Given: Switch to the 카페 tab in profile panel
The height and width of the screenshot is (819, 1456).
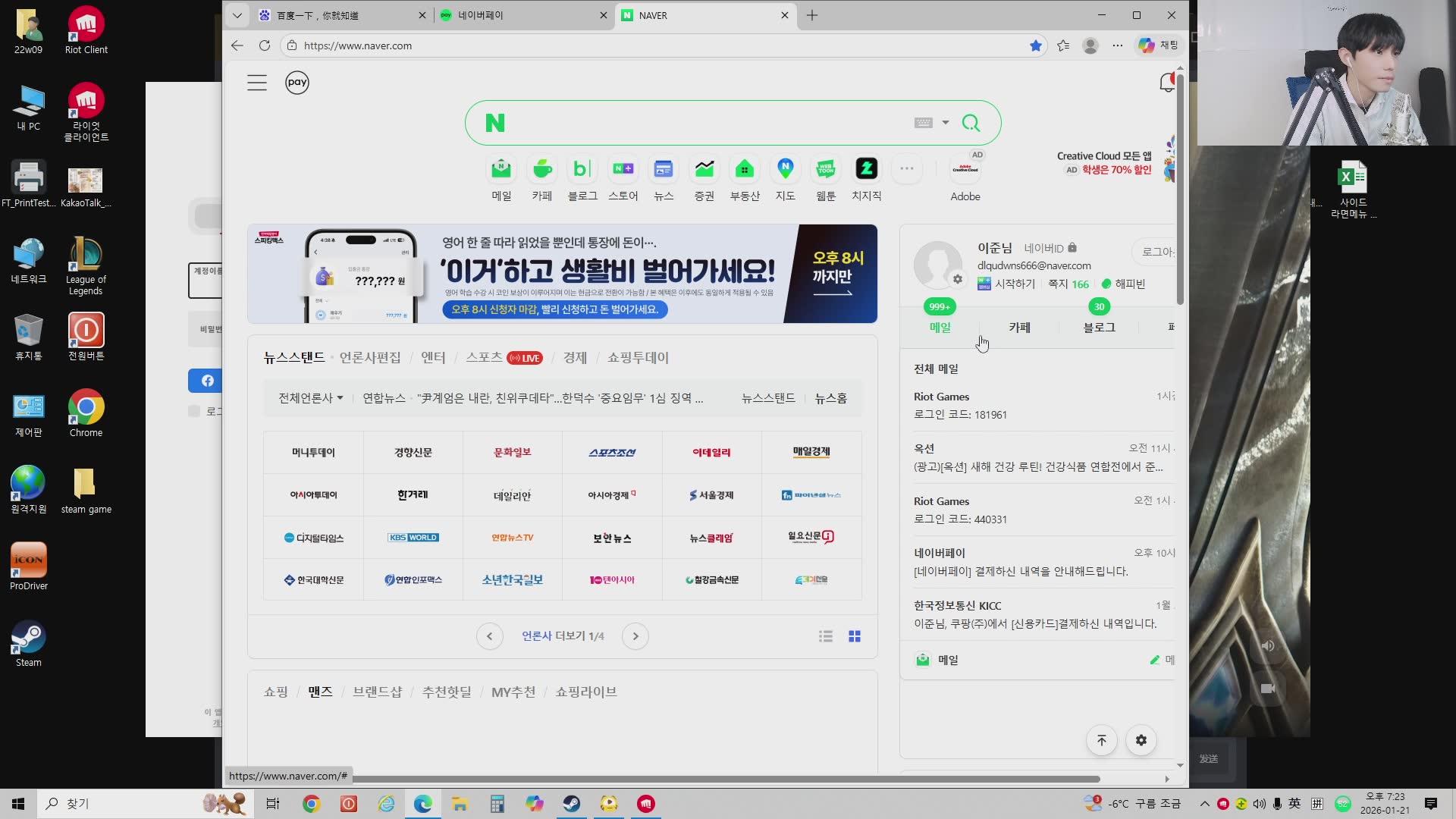Looking at the screenshot, I should pos(1019,328).
